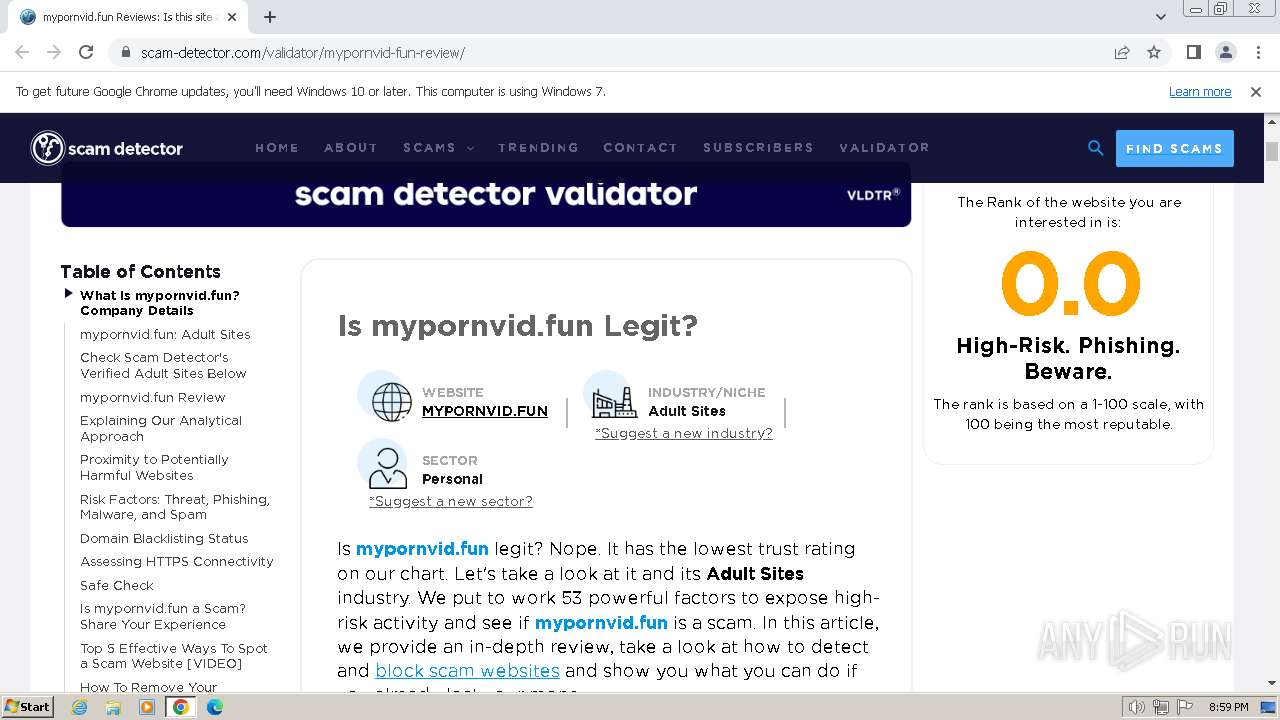Open a new browser tab
Viewport: 1280px width, 720px height.
270,17
